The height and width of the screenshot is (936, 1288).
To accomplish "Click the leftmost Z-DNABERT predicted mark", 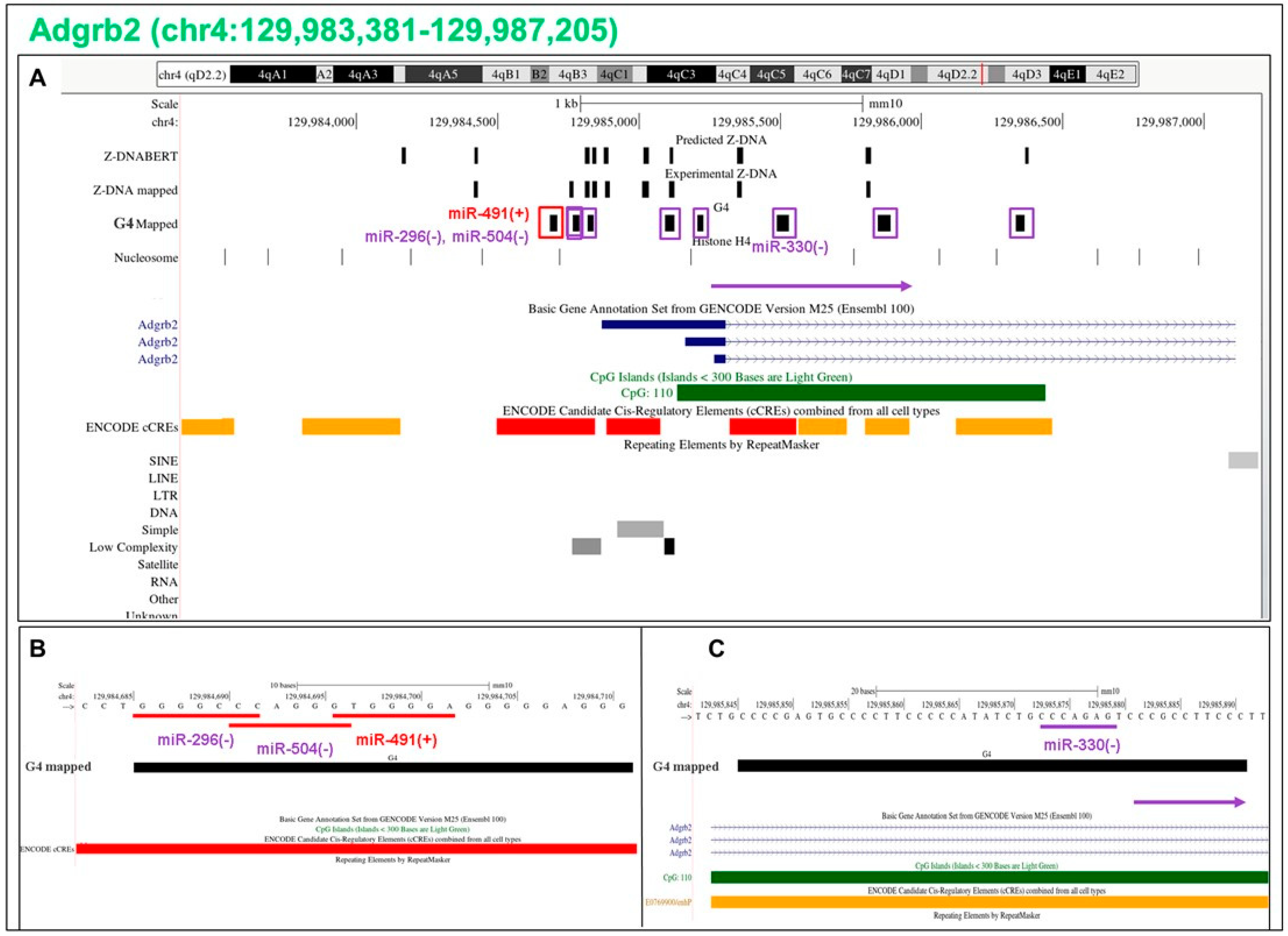I will pos(404,156).
